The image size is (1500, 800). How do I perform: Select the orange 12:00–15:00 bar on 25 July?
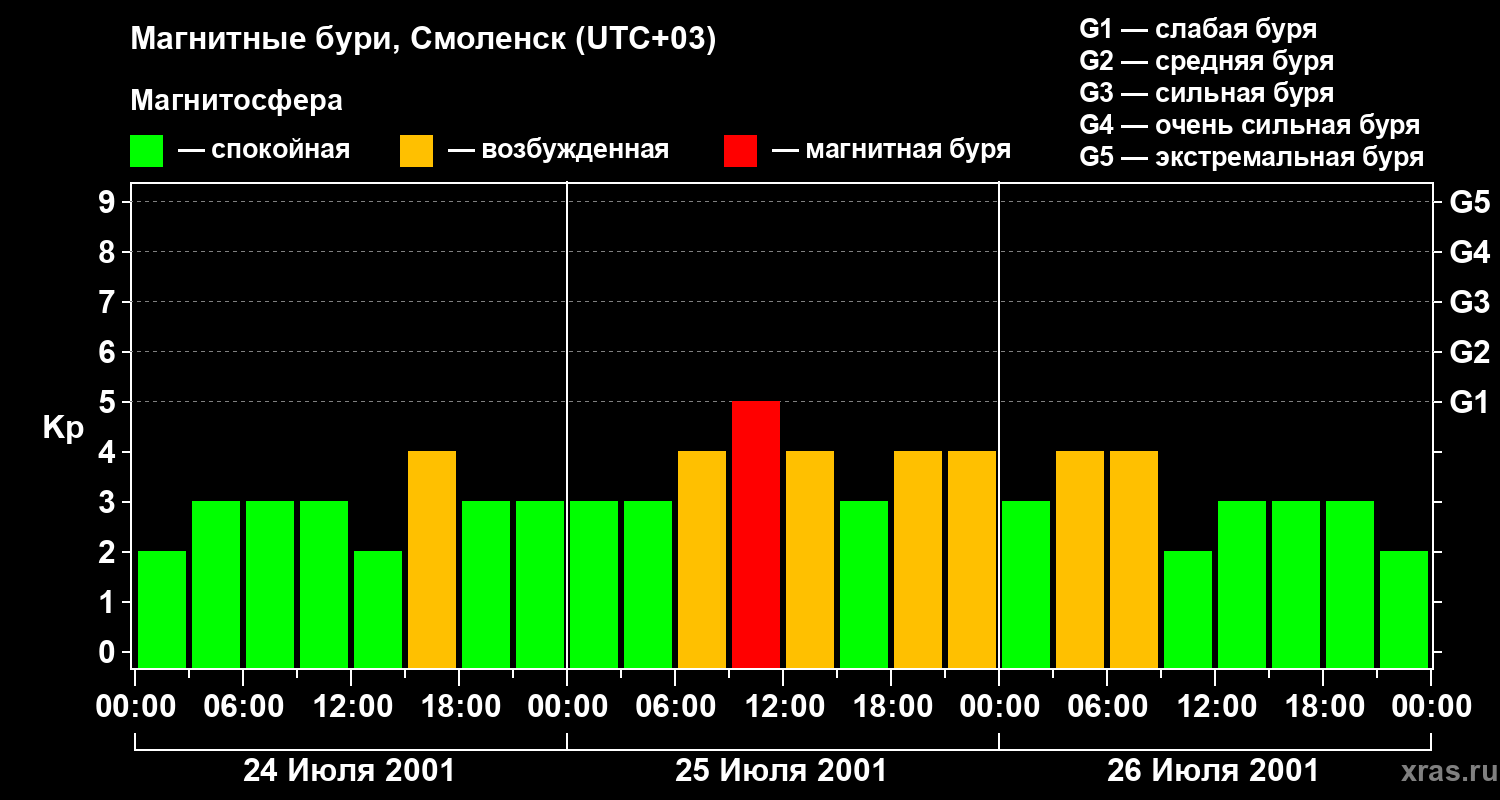point(810,559)
